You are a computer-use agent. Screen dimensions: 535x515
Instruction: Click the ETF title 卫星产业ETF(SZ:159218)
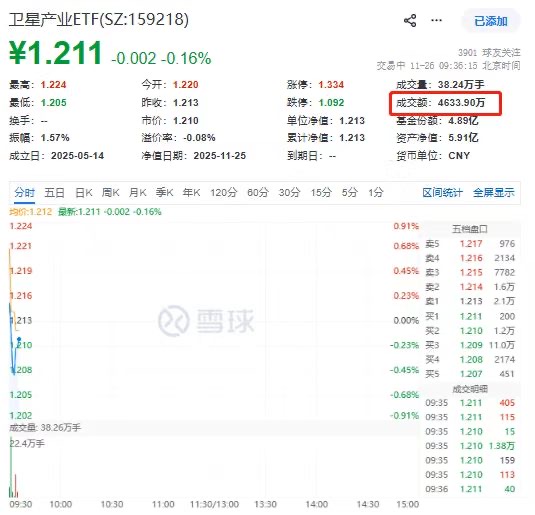(99, 19)
